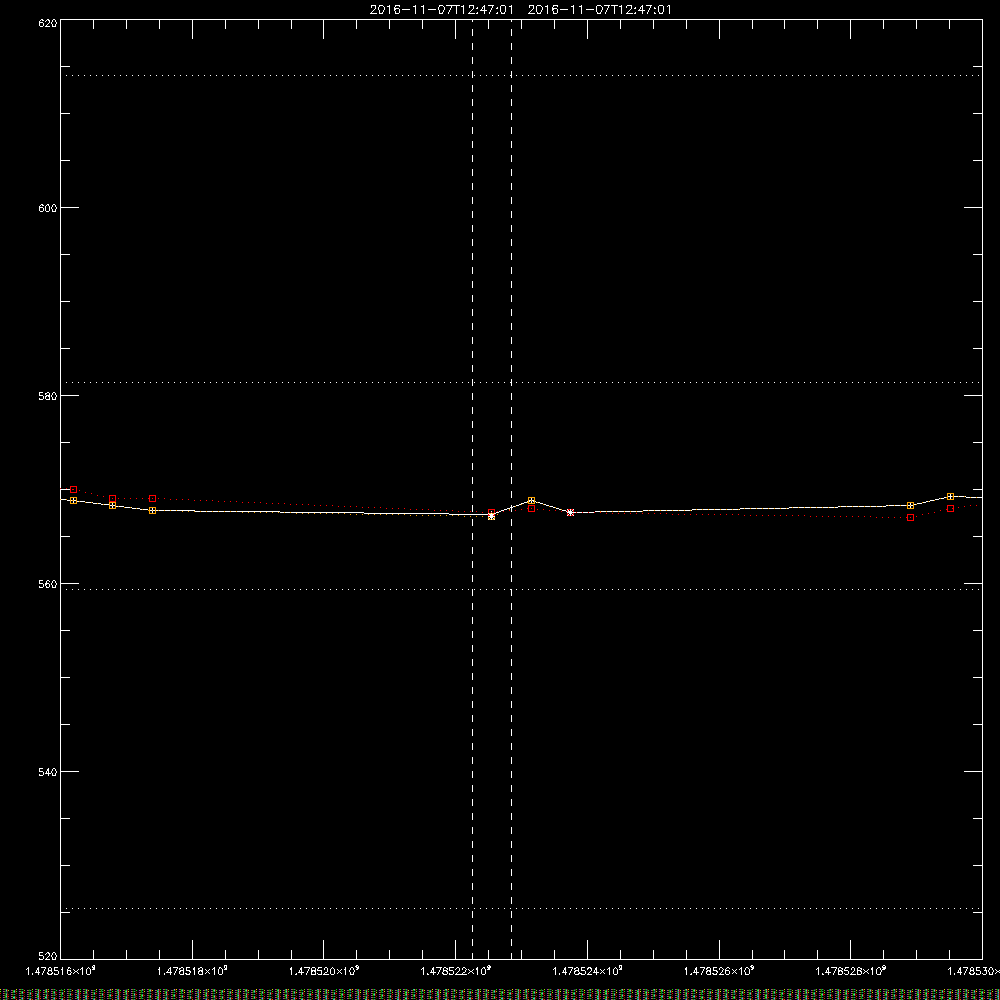Viewport: 1000px width, 1000px height.
Task: Select the 600 y-axis label
Action: coord(48,208)
